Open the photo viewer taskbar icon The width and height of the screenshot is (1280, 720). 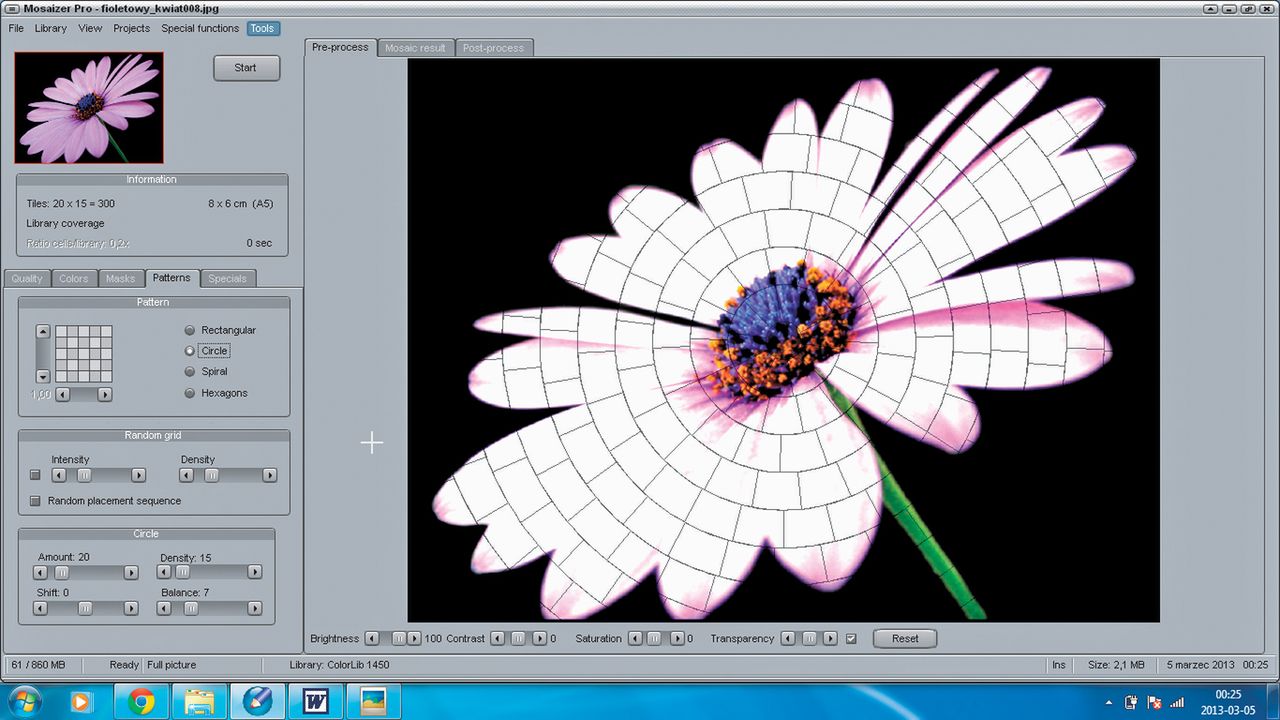pos(373,702)
